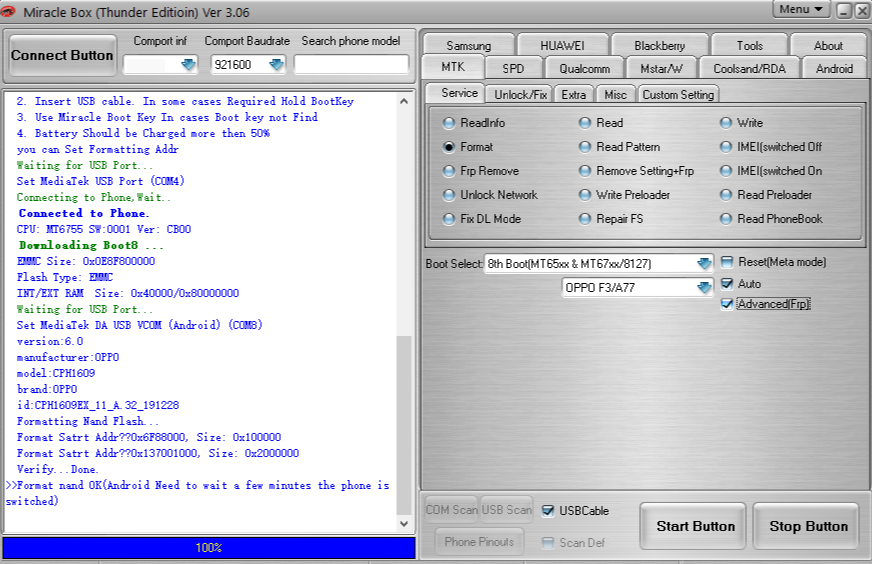Click the 'Downloading Boot8 ...' log line
This screenshot has width=872, height=564.
[x=91, y=245]
